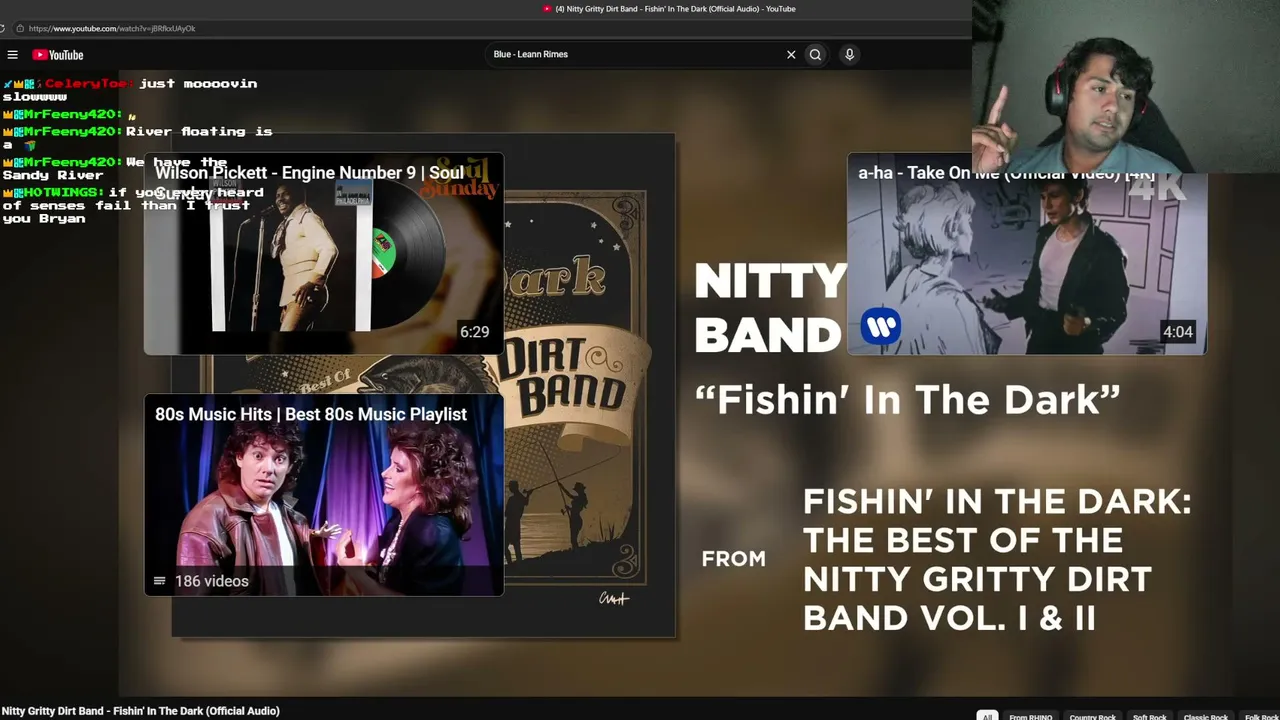
Task: Click the site info icon beside URL
Action: pos(19,28)
